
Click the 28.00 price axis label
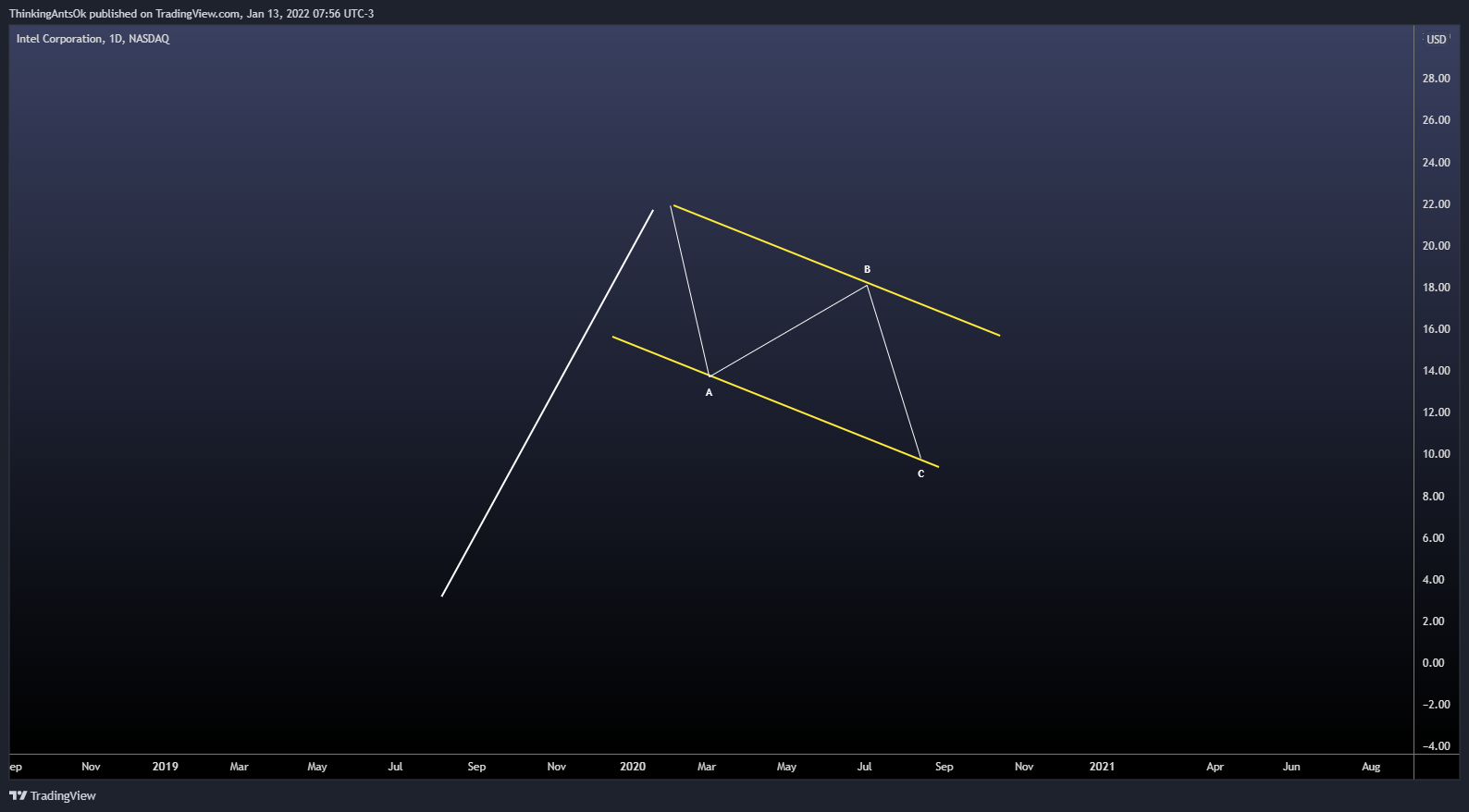coord(1436,79)
